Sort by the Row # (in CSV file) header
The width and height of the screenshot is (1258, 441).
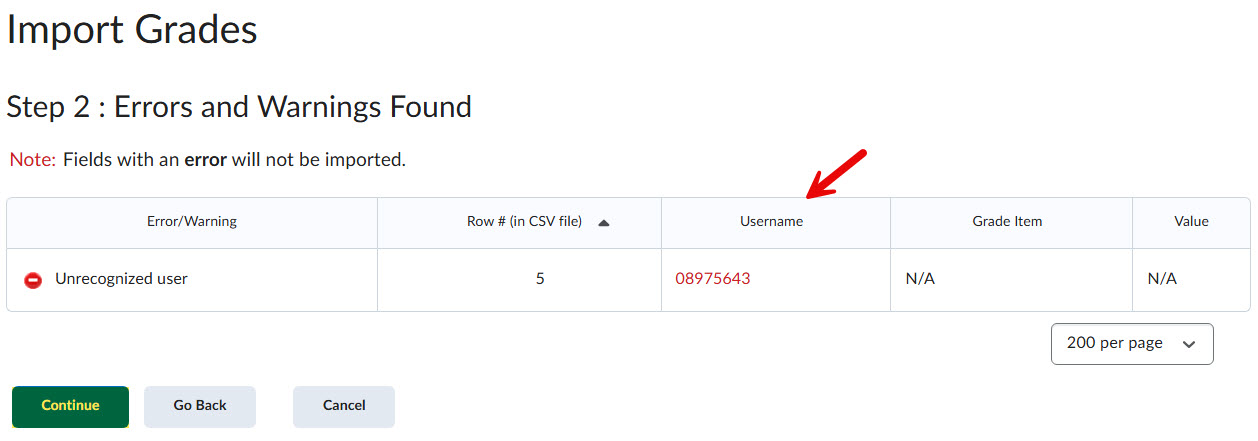pos(524,222)
